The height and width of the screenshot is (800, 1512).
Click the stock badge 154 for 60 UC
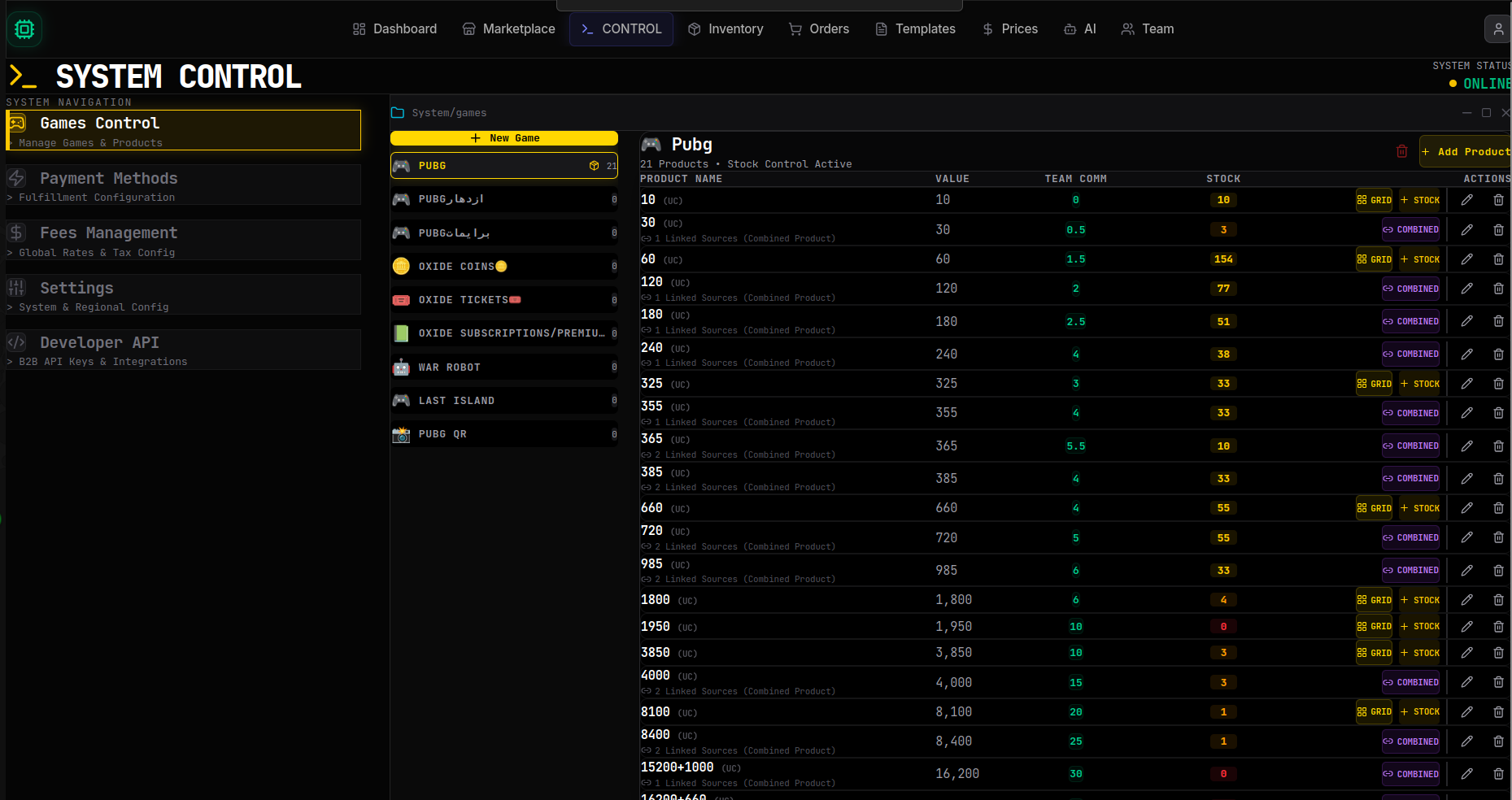click(x=1223, y=259)
